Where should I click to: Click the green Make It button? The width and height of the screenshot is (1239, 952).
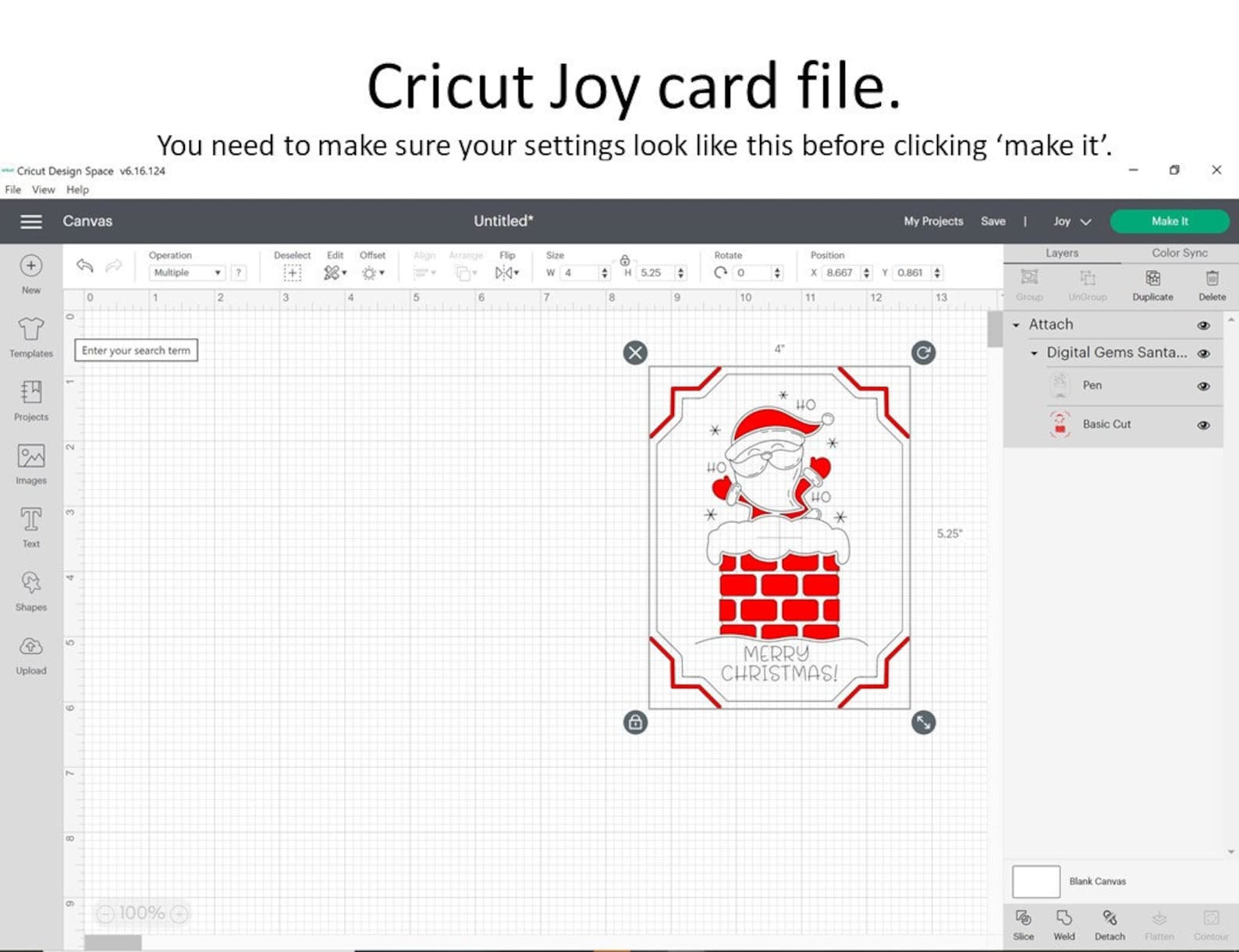[1170, 222]
